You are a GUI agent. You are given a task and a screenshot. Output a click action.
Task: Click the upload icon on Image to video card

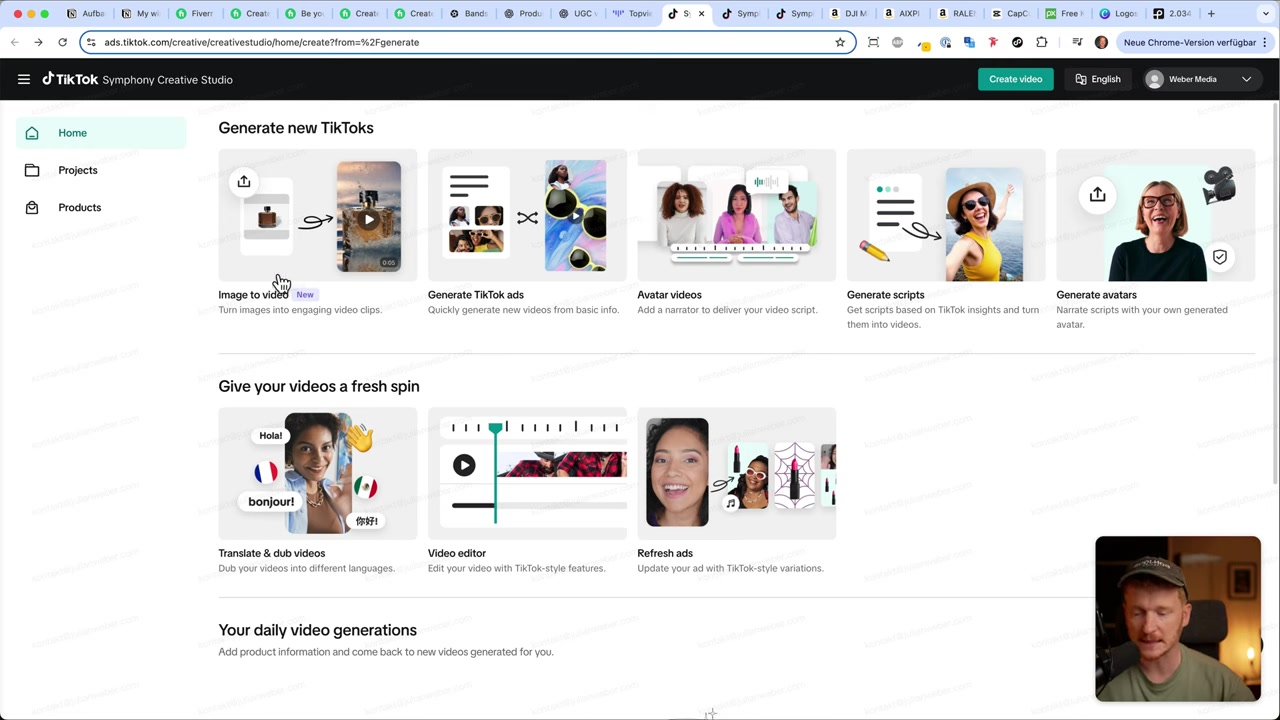pyautogui.click(x=244, y=181)
